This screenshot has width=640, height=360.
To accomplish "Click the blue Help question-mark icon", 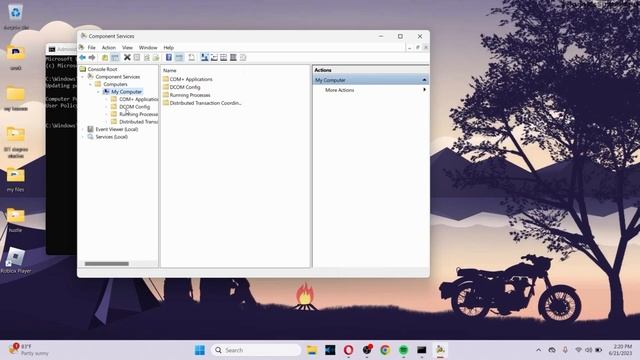I will pyautogui.click(x=169, y=58).
